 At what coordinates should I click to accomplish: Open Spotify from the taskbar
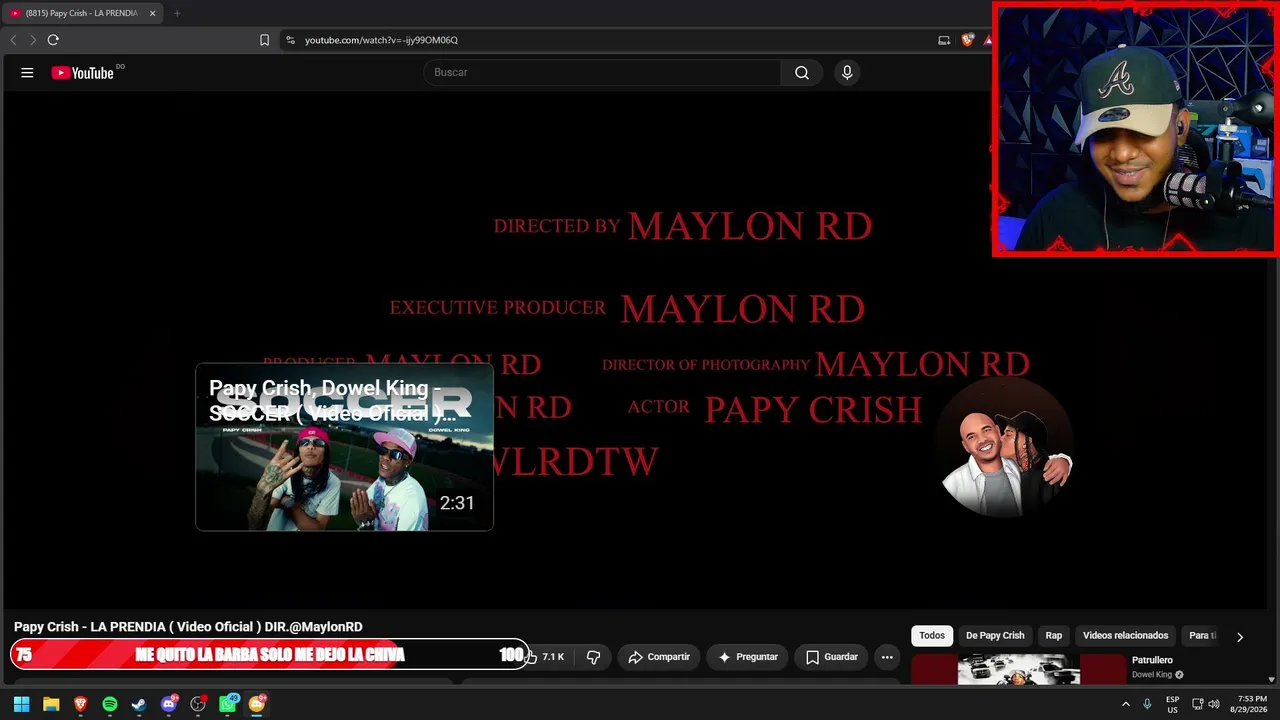click(x=110, y=704)
